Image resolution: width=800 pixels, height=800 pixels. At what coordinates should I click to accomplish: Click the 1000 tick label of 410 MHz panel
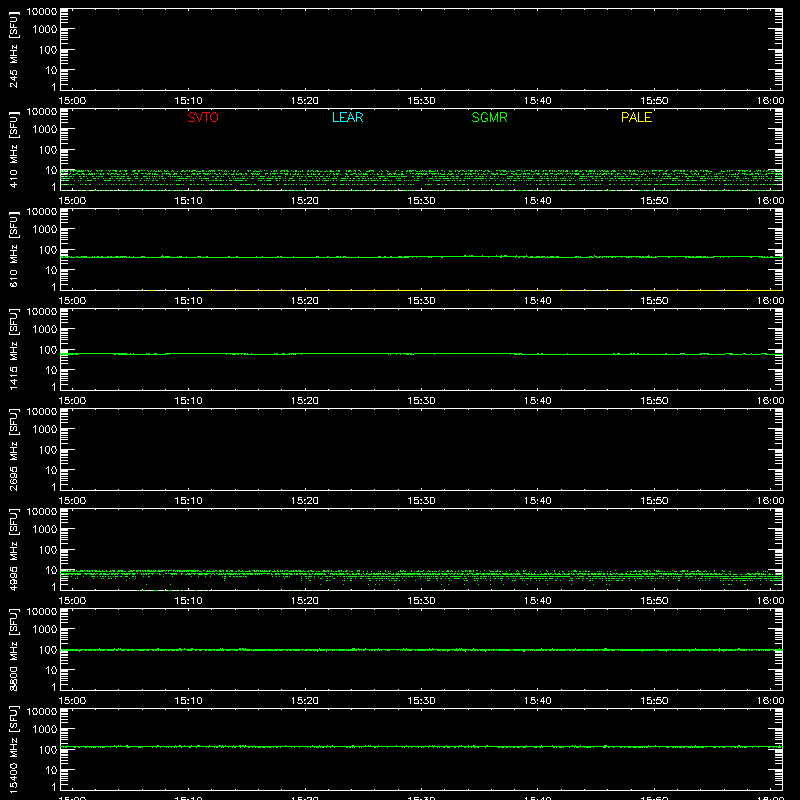45,130
